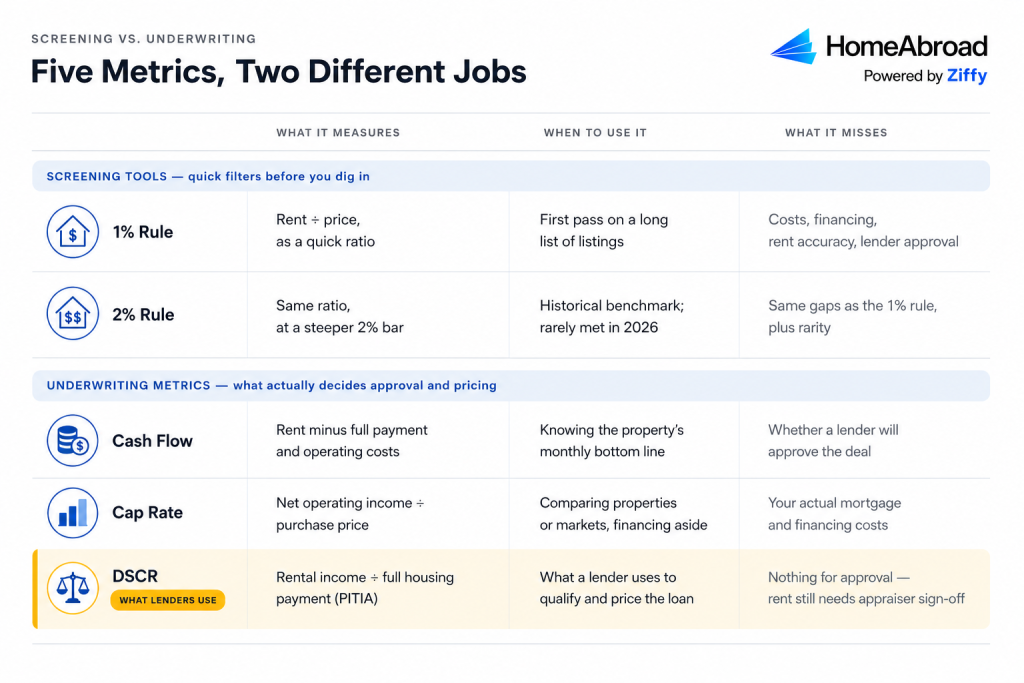The width and height of the screenshot is (1024, 683).
Task: Click the SCREENING TOOLS section banner
Action: point(511,176)
